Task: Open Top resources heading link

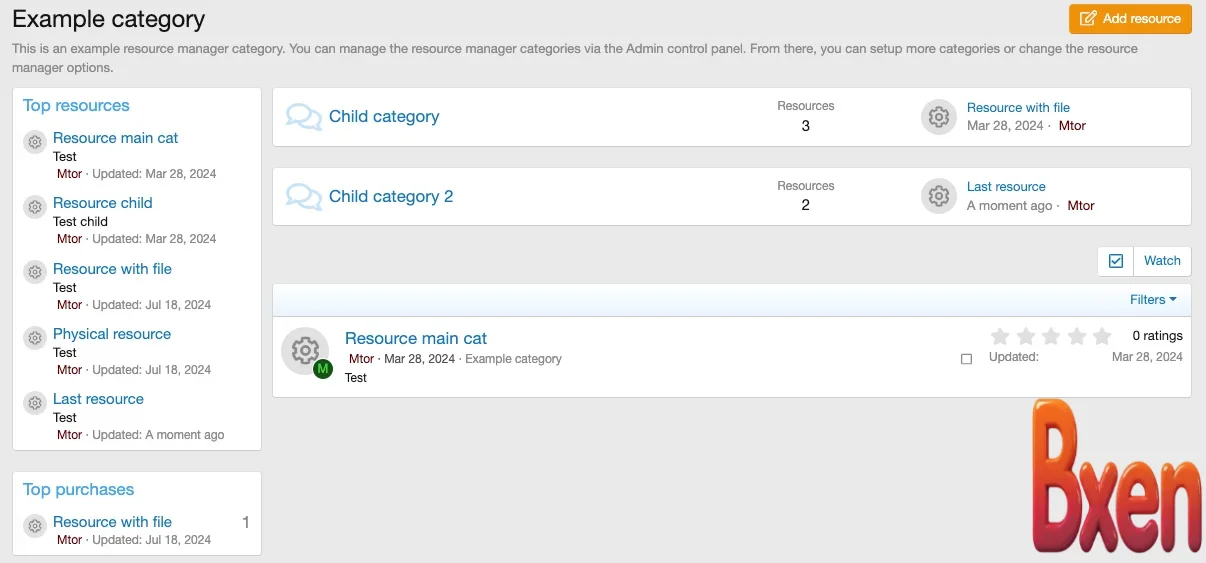Action: click(76, 106)
